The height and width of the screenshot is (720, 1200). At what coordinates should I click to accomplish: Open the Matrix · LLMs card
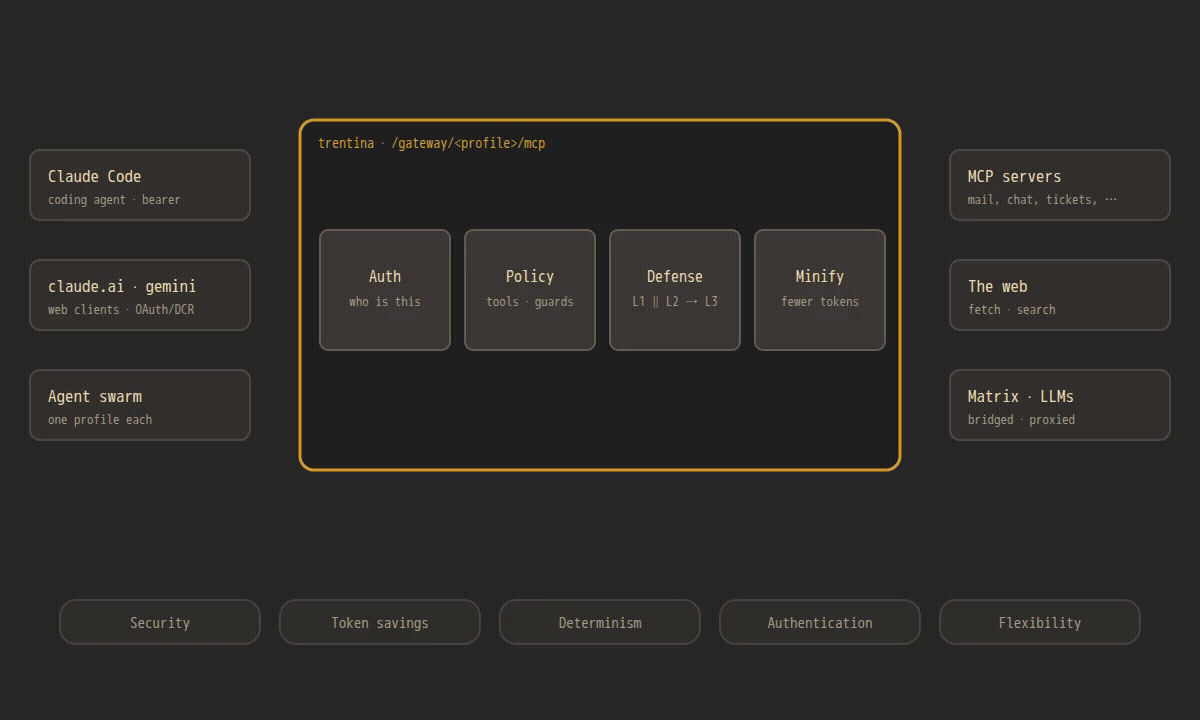click(1060, 405)
